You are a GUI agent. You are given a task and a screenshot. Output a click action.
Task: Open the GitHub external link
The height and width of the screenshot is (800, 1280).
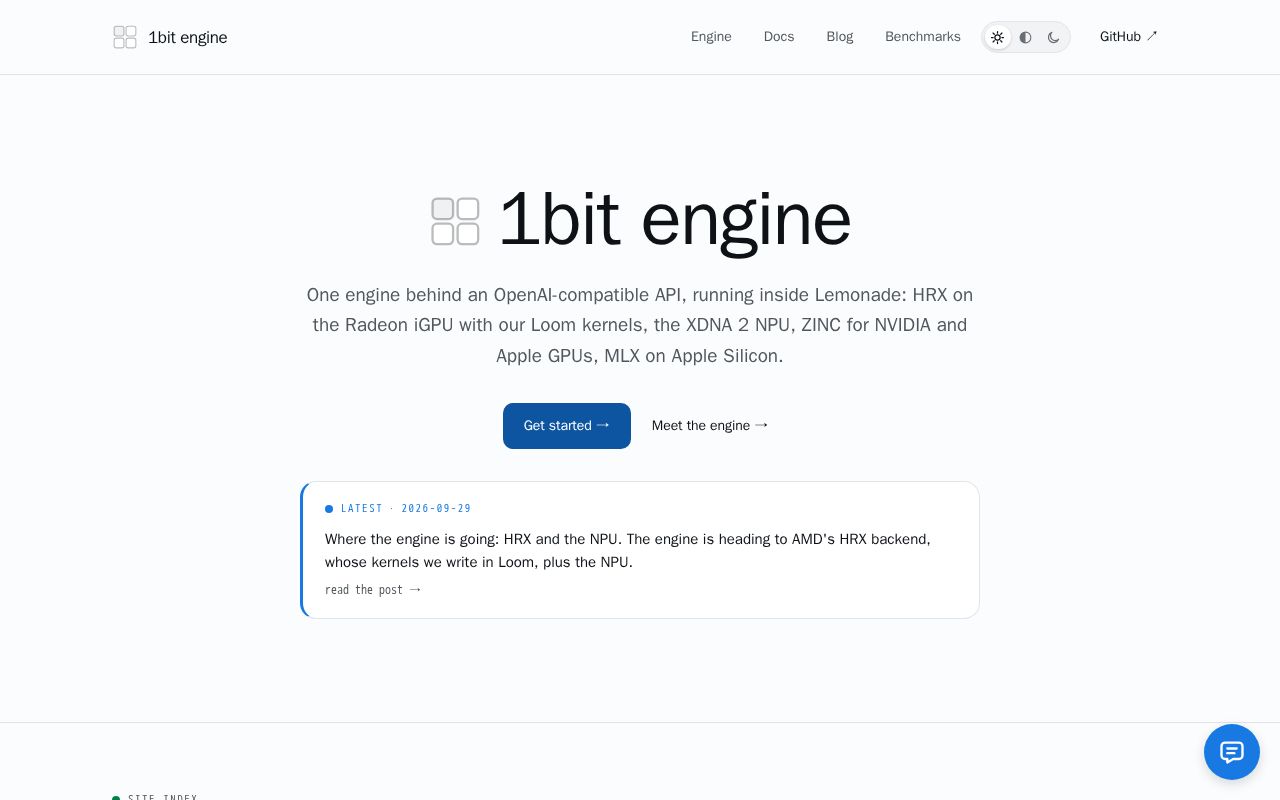click(x=1129, y=37)
